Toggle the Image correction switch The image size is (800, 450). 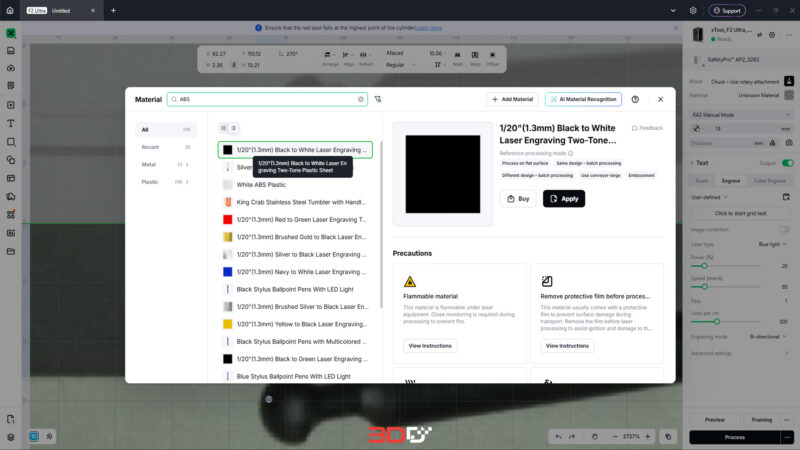pos(784,230)
